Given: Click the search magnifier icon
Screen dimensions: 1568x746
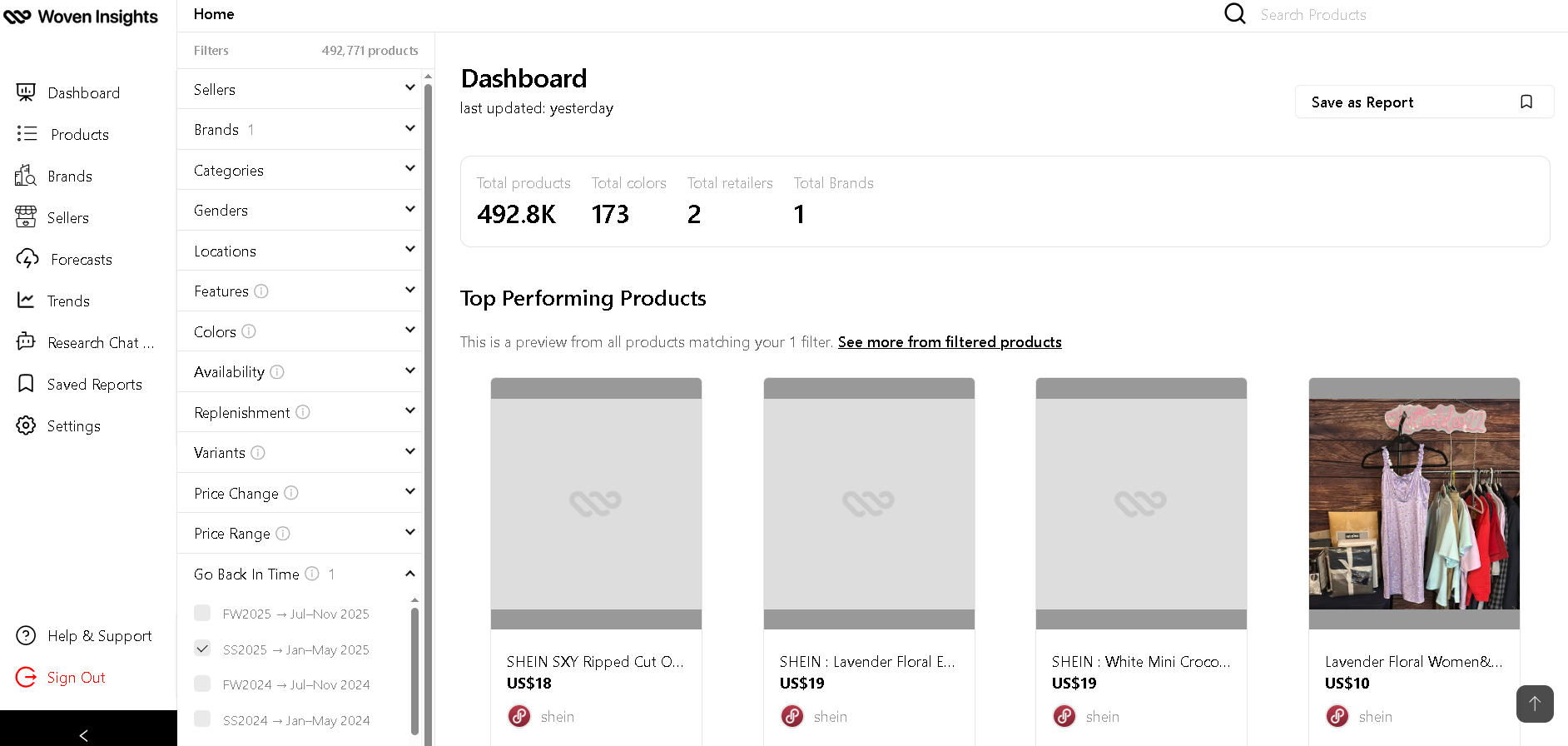Looking at the screenshot, I should [1235, 14].
